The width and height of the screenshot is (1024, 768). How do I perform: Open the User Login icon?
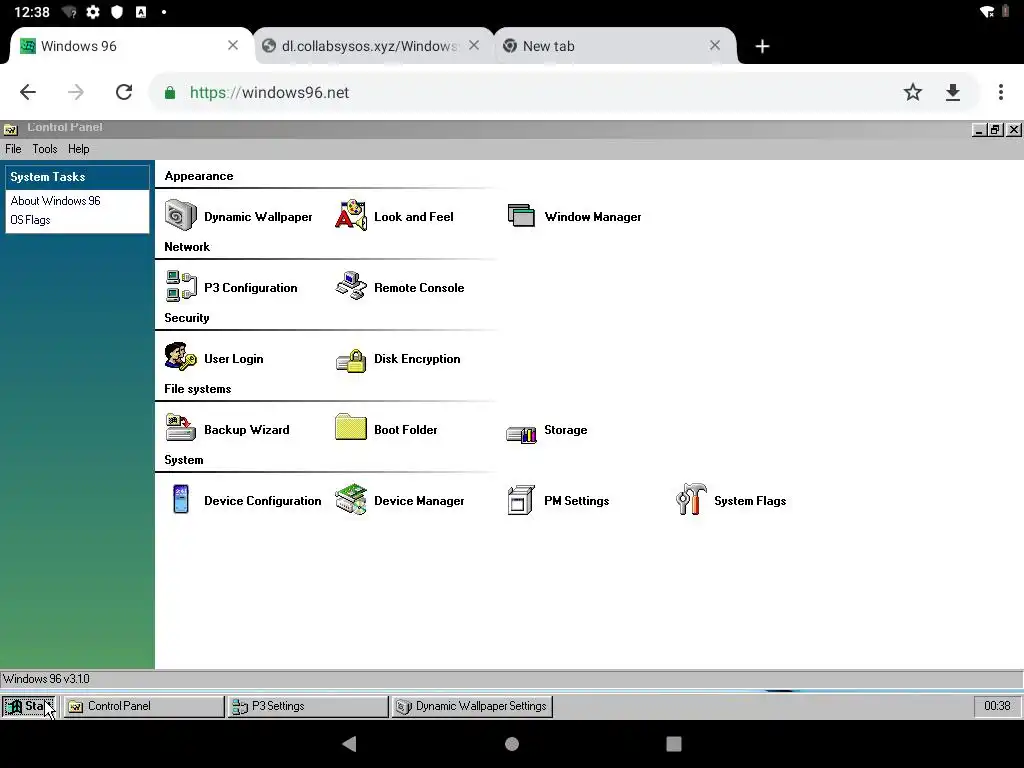(x=181, y=357)
